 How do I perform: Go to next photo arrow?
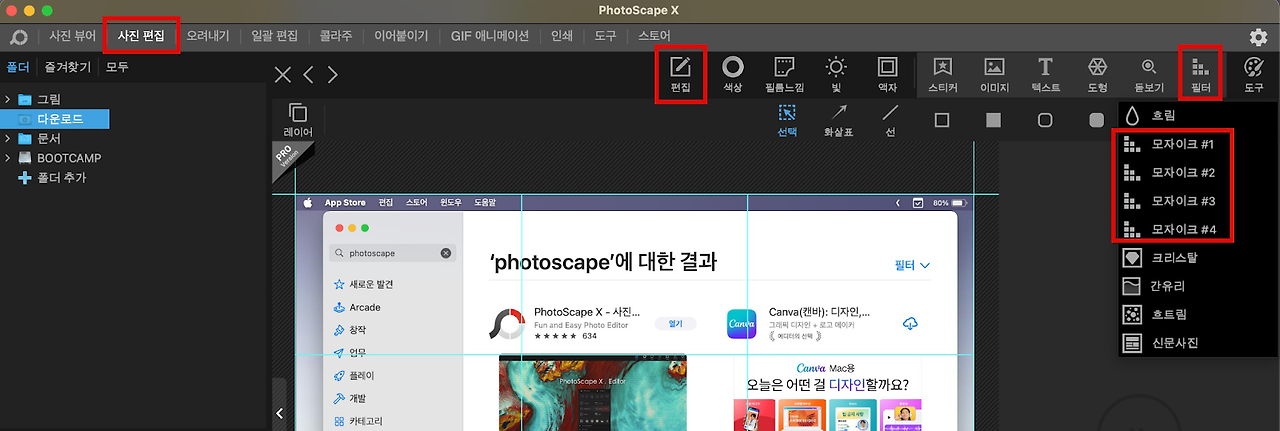(x=333, y=75)
